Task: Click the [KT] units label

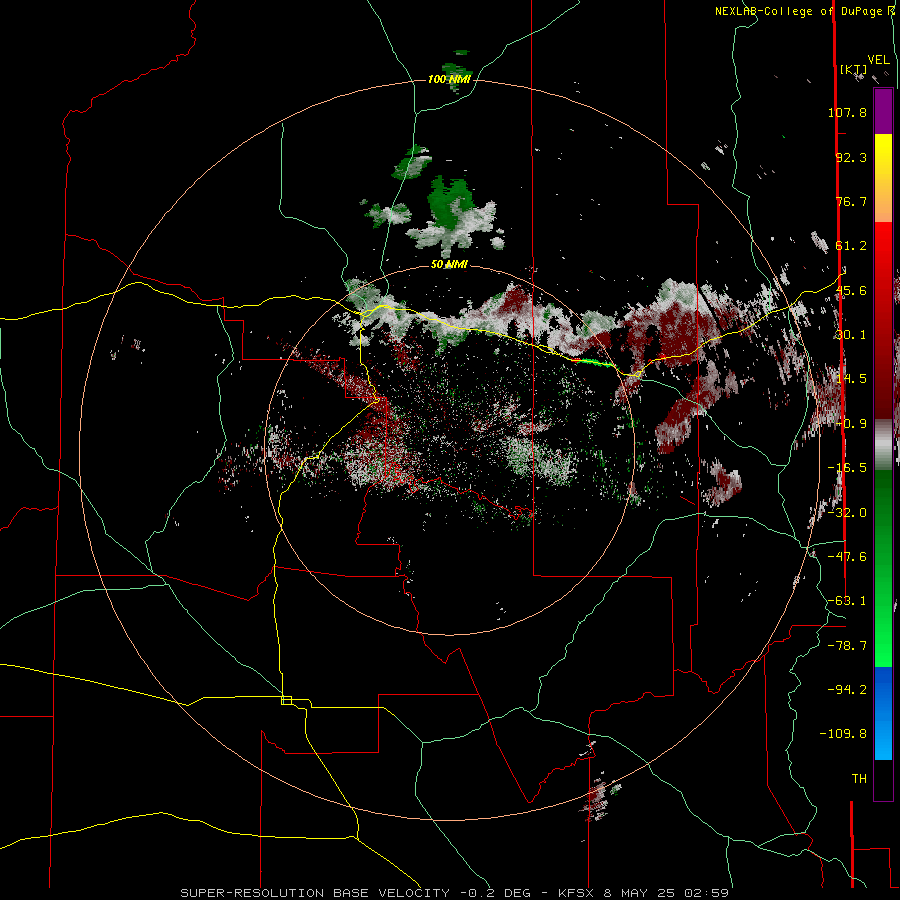Action: (x=854, y=69)
